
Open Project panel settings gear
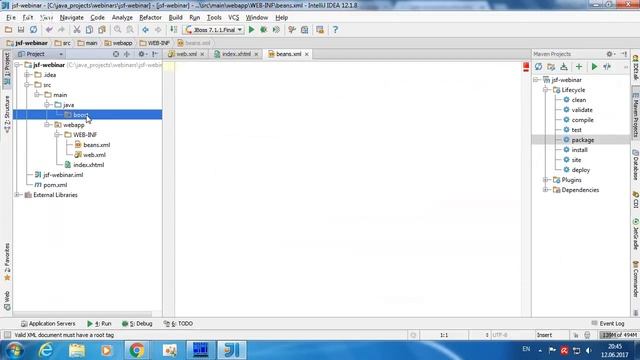(142, 54)
